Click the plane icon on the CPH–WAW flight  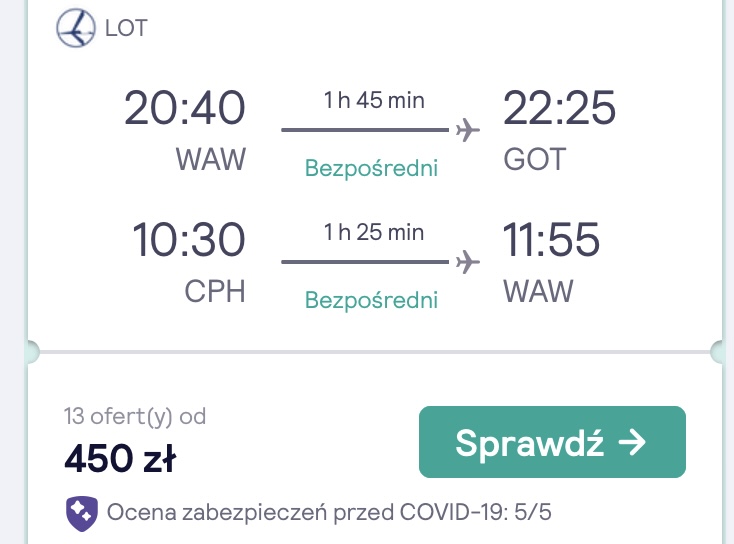pos(468,262)
